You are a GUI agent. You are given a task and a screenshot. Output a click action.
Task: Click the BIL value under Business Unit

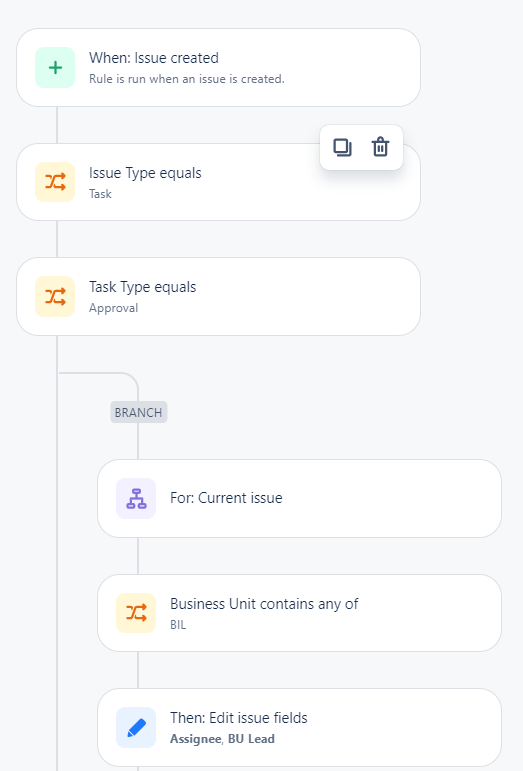(x=178, y=624)
